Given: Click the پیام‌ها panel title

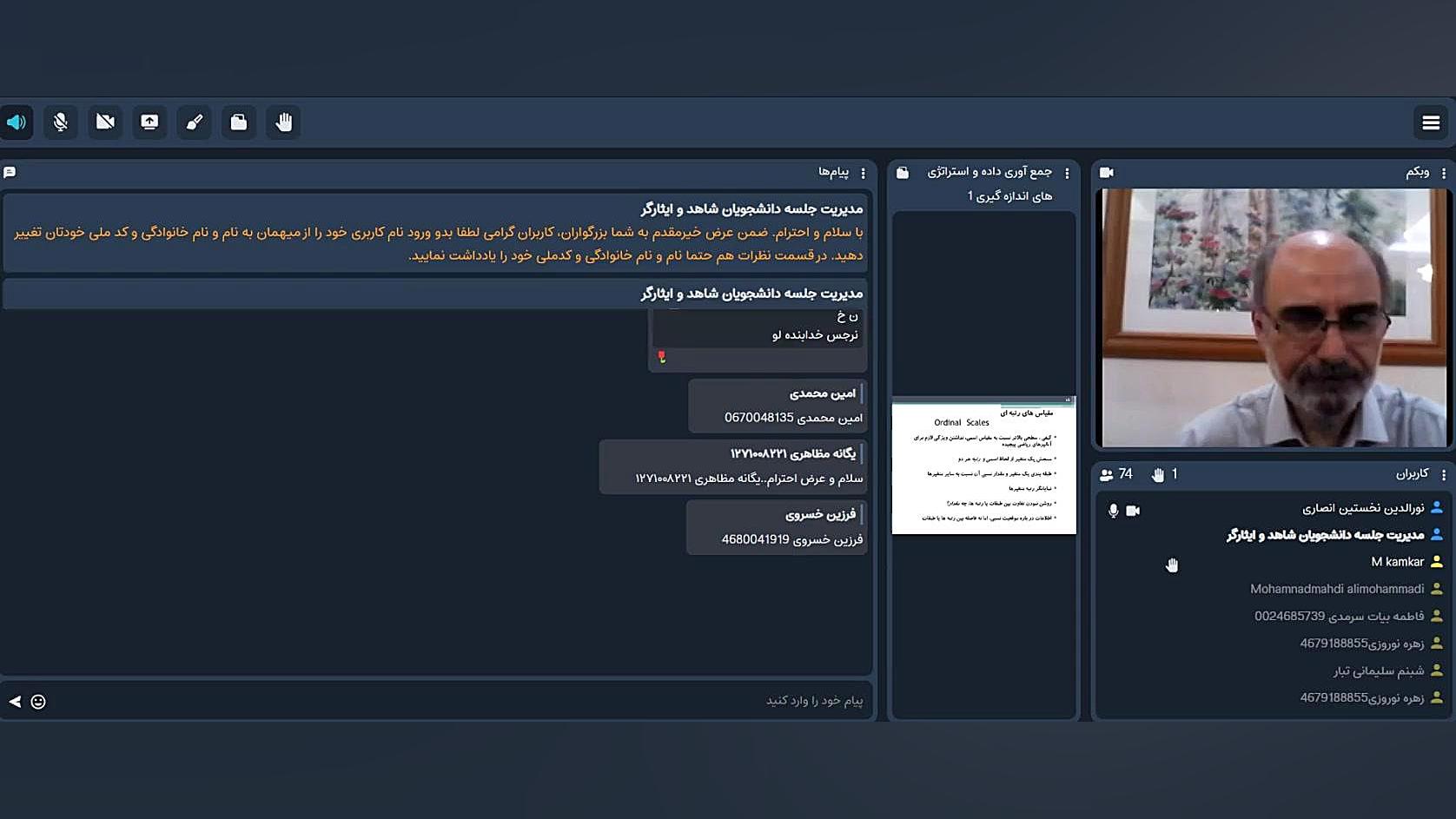Looking at the screenshot, I should [x=833, y=172].
